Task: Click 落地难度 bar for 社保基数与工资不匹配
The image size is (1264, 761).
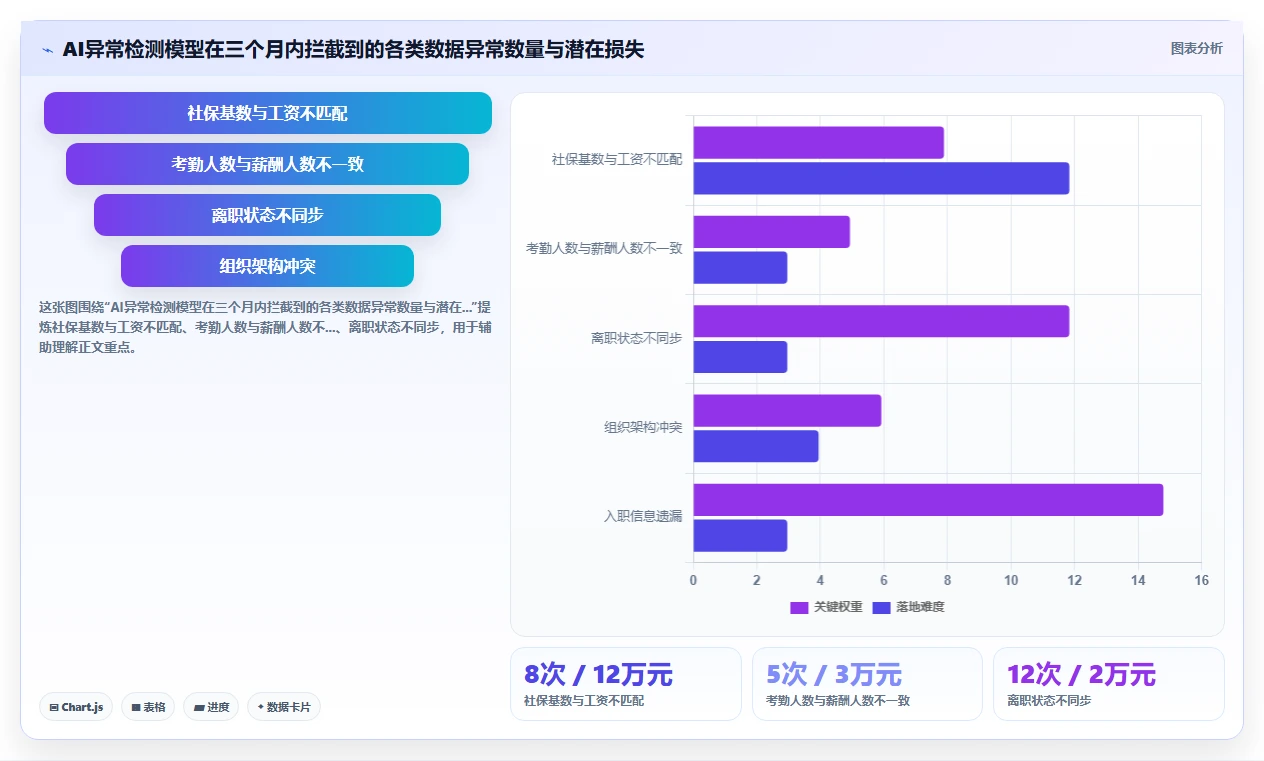Action: (x=881, y=178)
